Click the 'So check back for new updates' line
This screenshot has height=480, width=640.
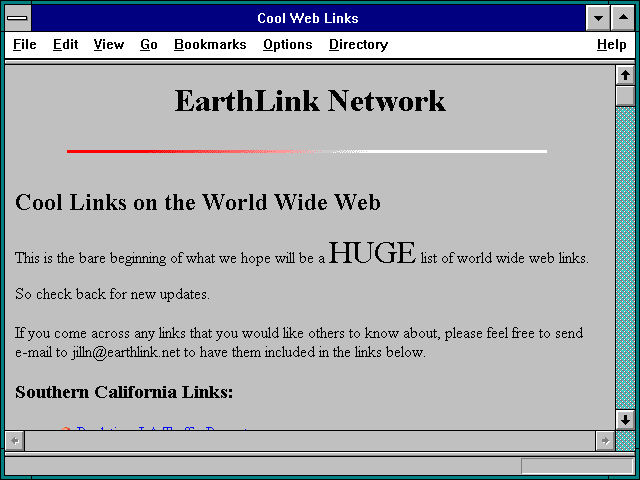click(x=112, y=294)
